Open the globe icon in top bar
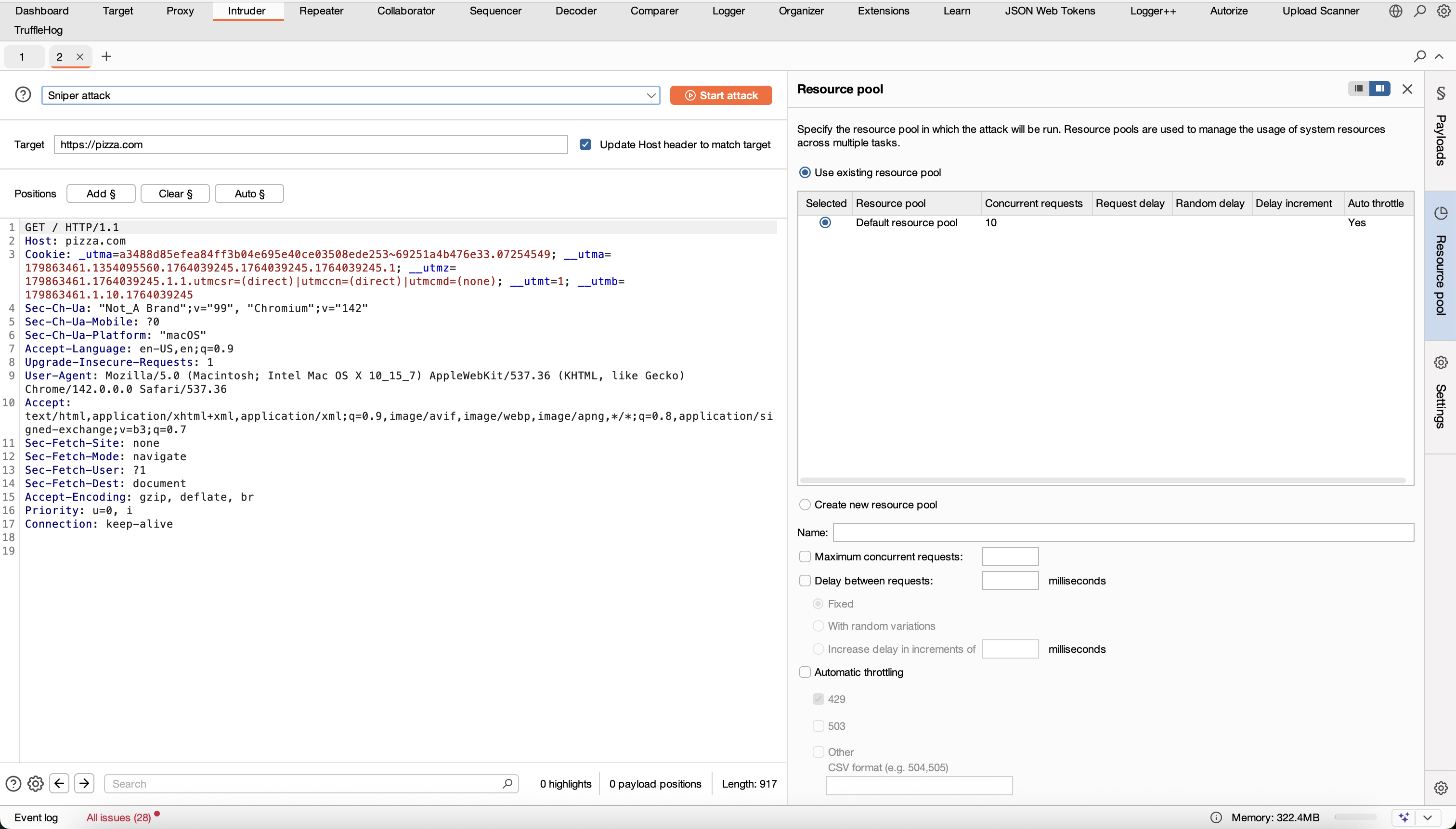 click(1395, 11)
